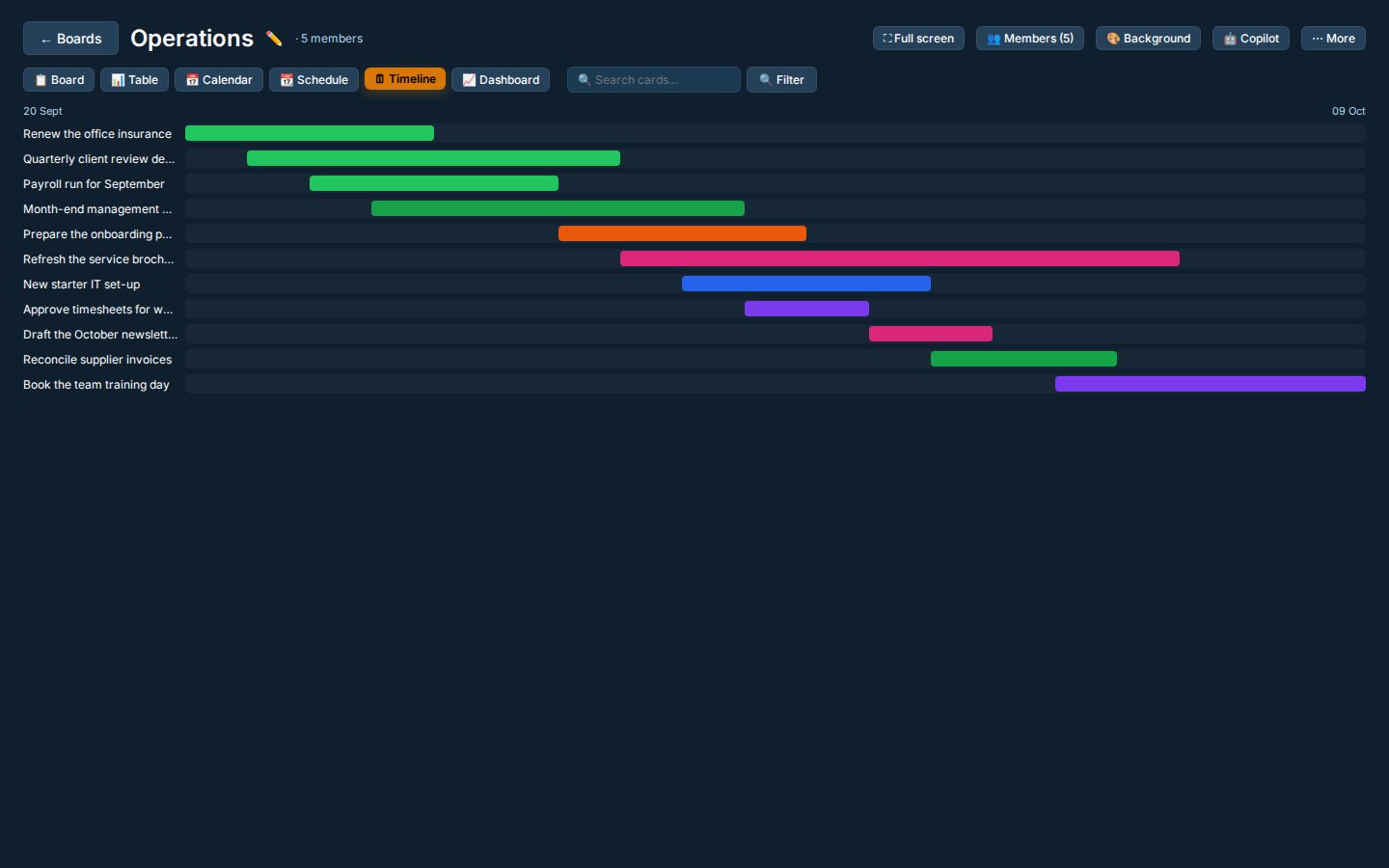1389x868 pixels.
Task: Select the Draft the October newsletter bar
Action: pos(931,334)
